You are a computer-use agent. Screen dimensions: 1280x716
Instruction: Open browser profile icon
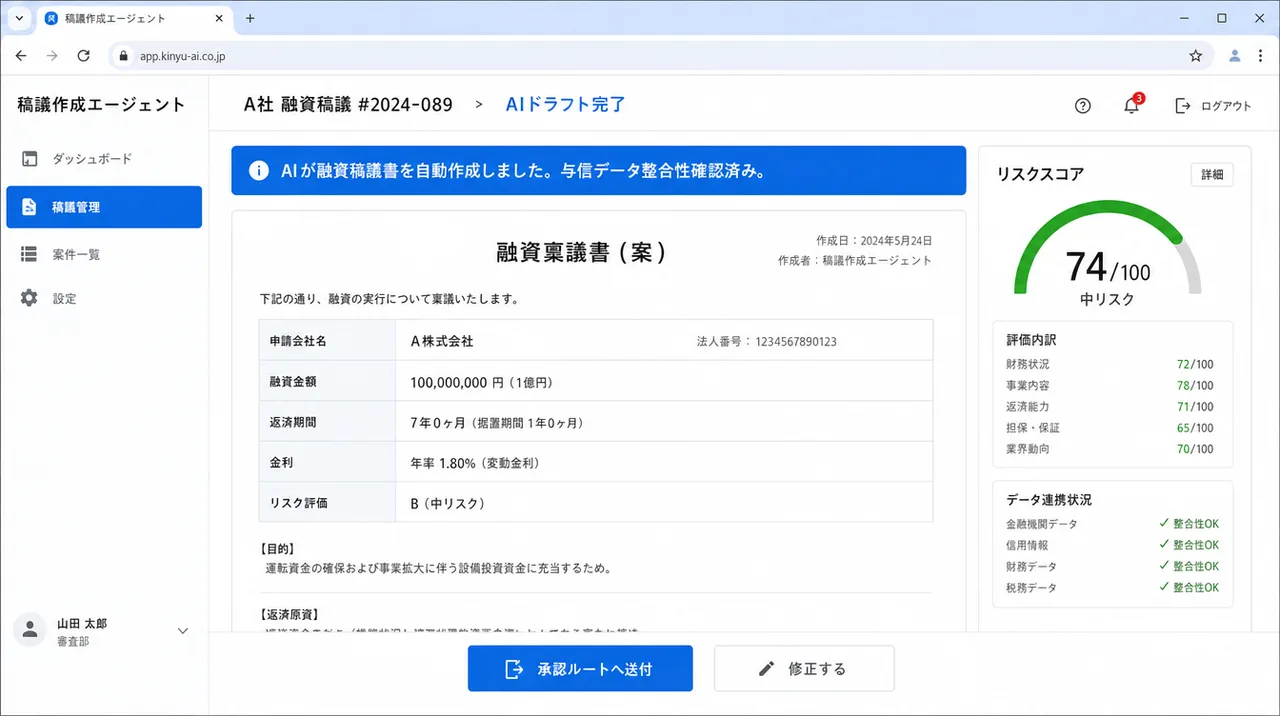pos(1235,56)
